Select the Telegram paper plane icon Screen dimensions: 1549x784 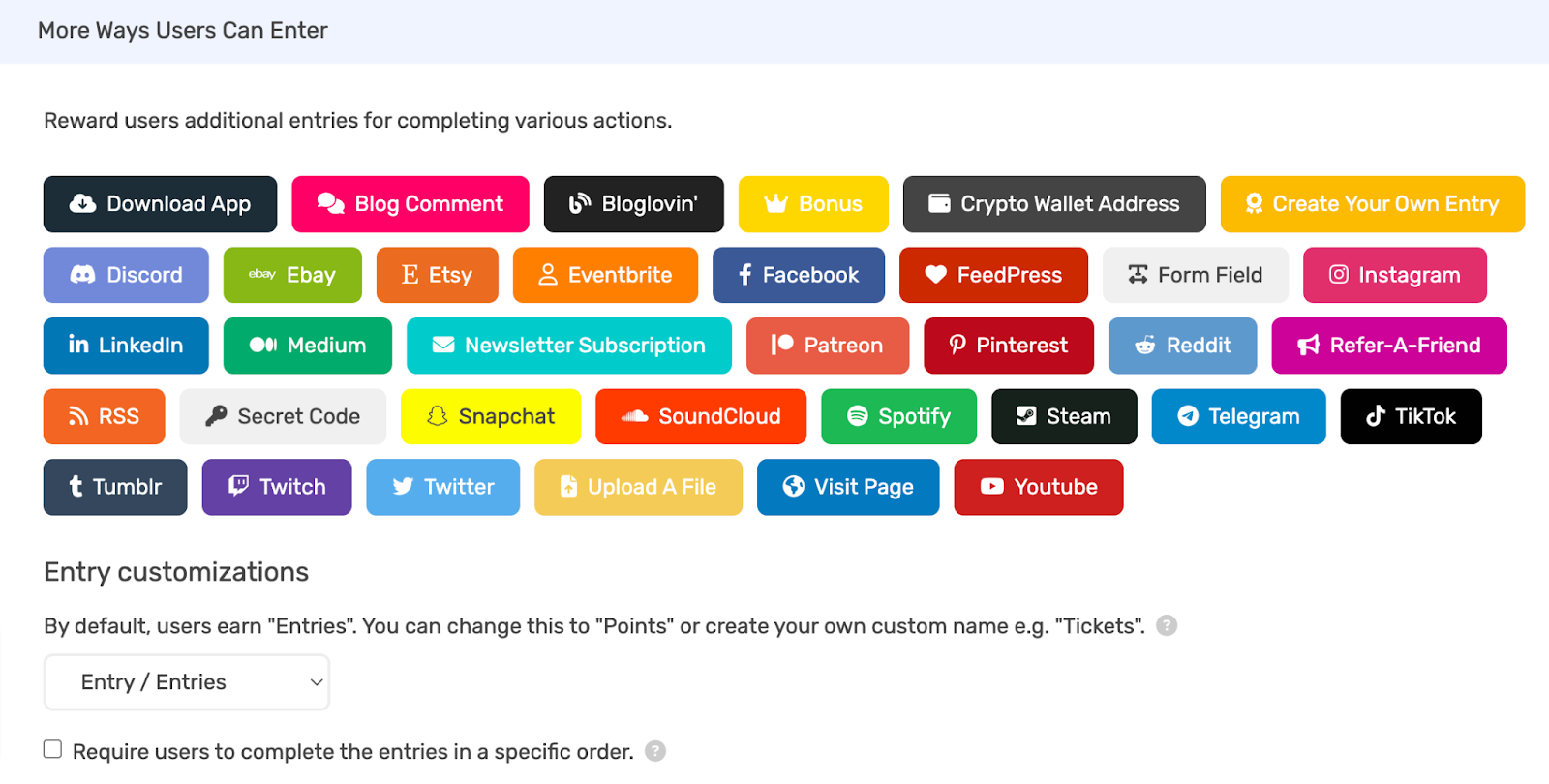click(1188, 416)
